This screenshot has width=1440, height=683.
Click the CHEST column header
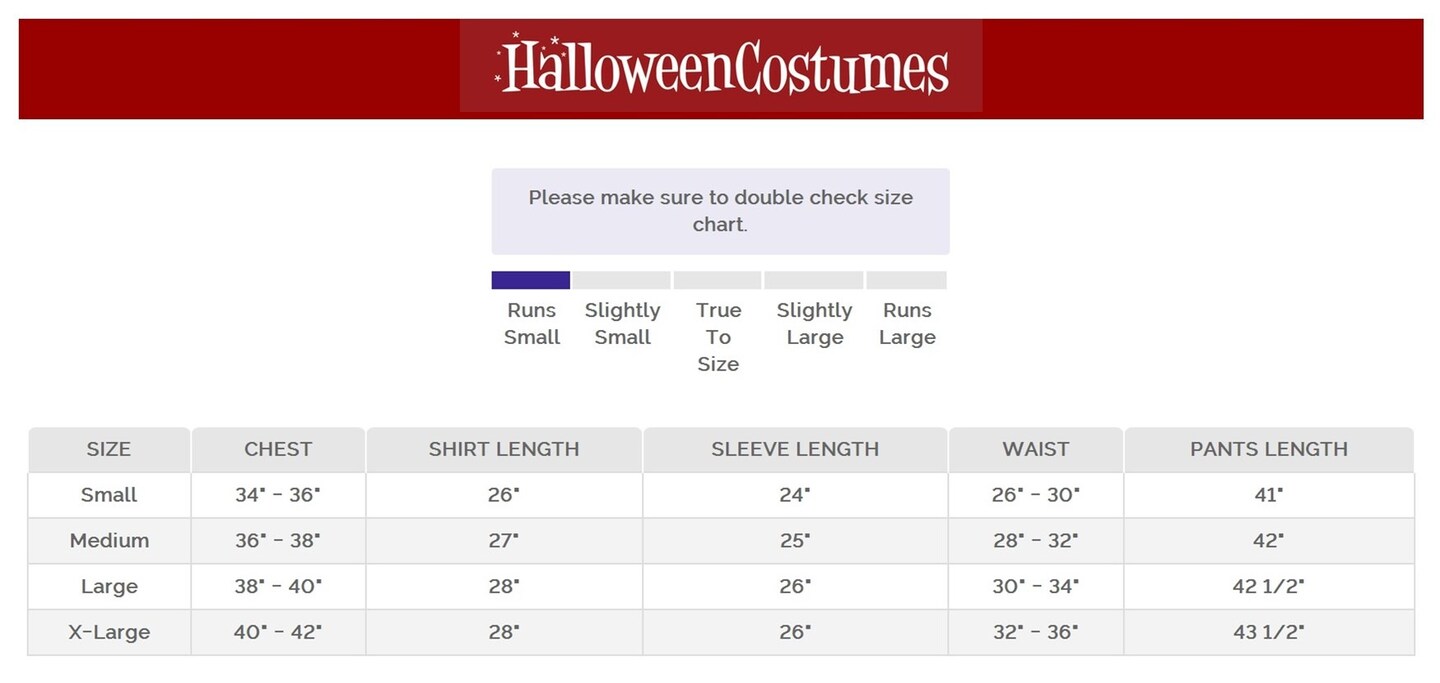pos(278,449)
